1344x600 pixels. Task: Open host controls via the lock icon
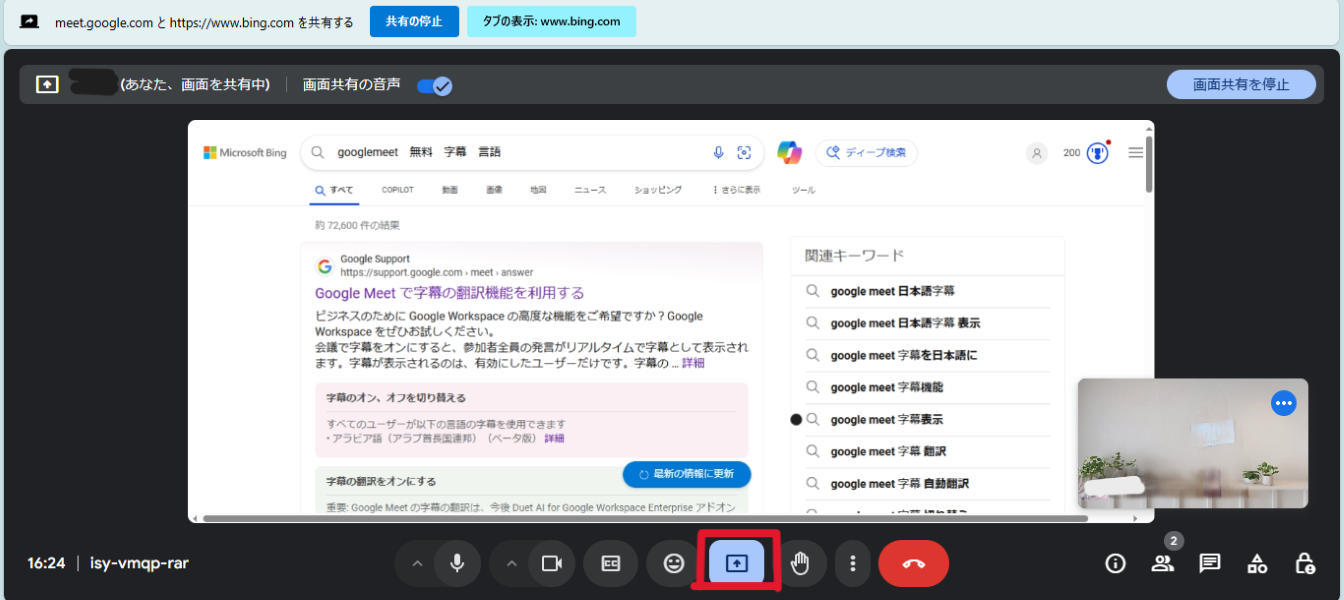[1308, 563]
